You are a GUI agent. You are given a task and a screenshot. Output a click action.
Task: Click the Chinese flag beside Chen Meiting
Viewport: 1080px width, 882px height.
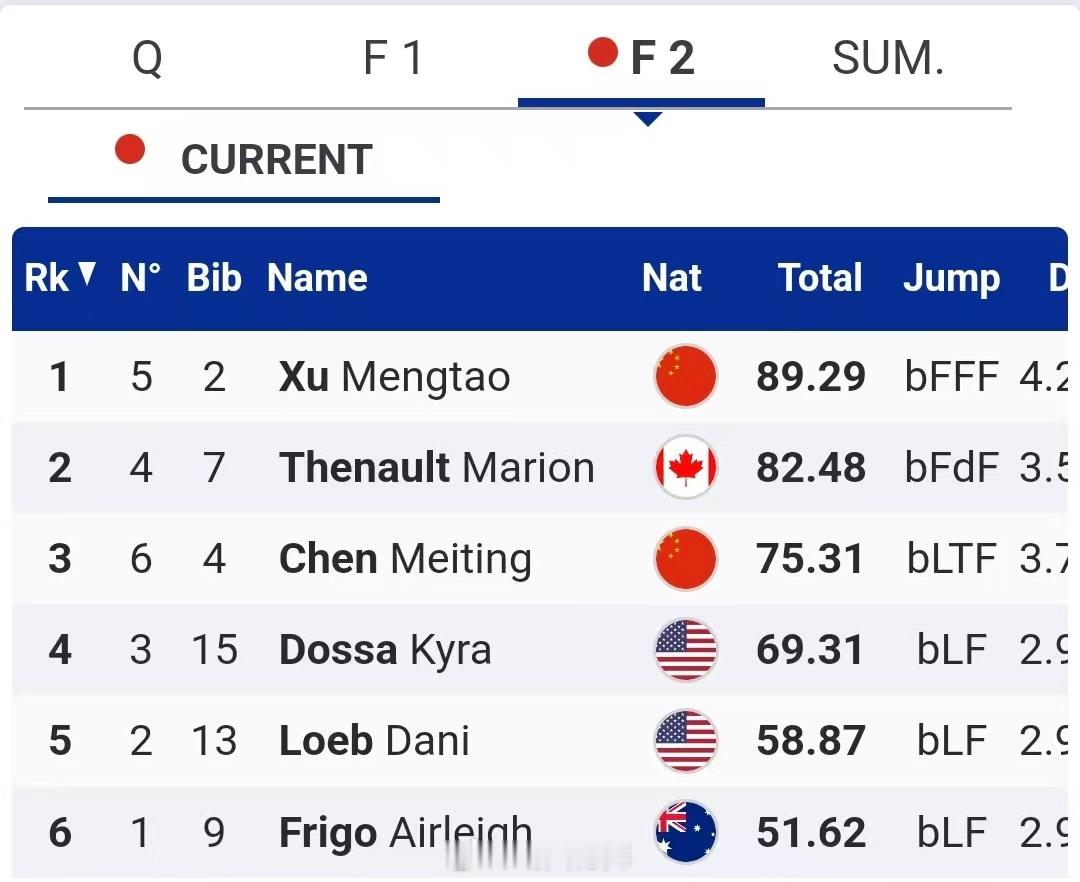point(686,559)
